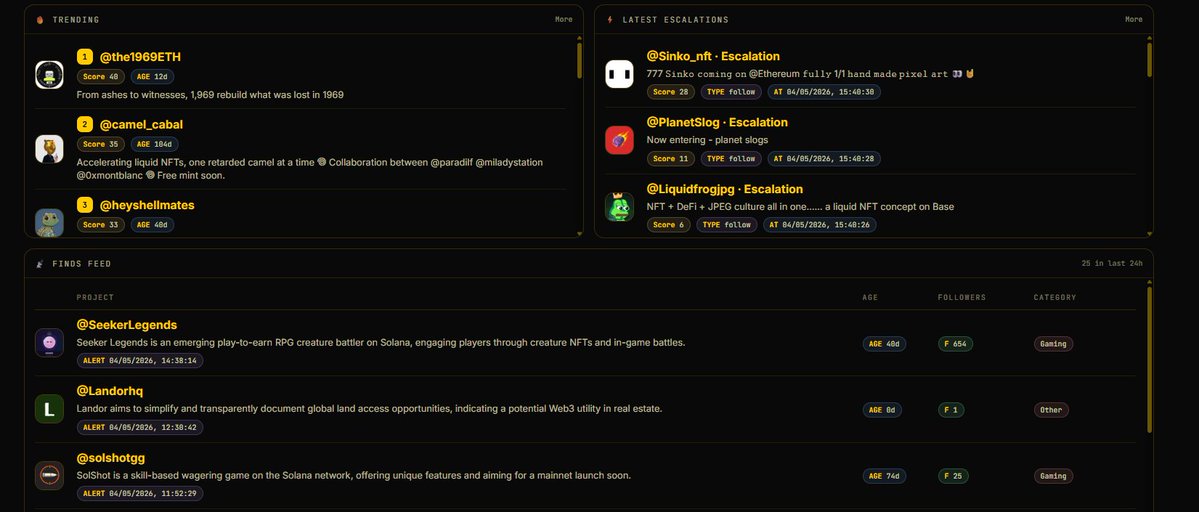This screenshot has height=512, width=1199.
Task: Open the @PlanetSlog red avatar icon
Action: click(619, 141)
